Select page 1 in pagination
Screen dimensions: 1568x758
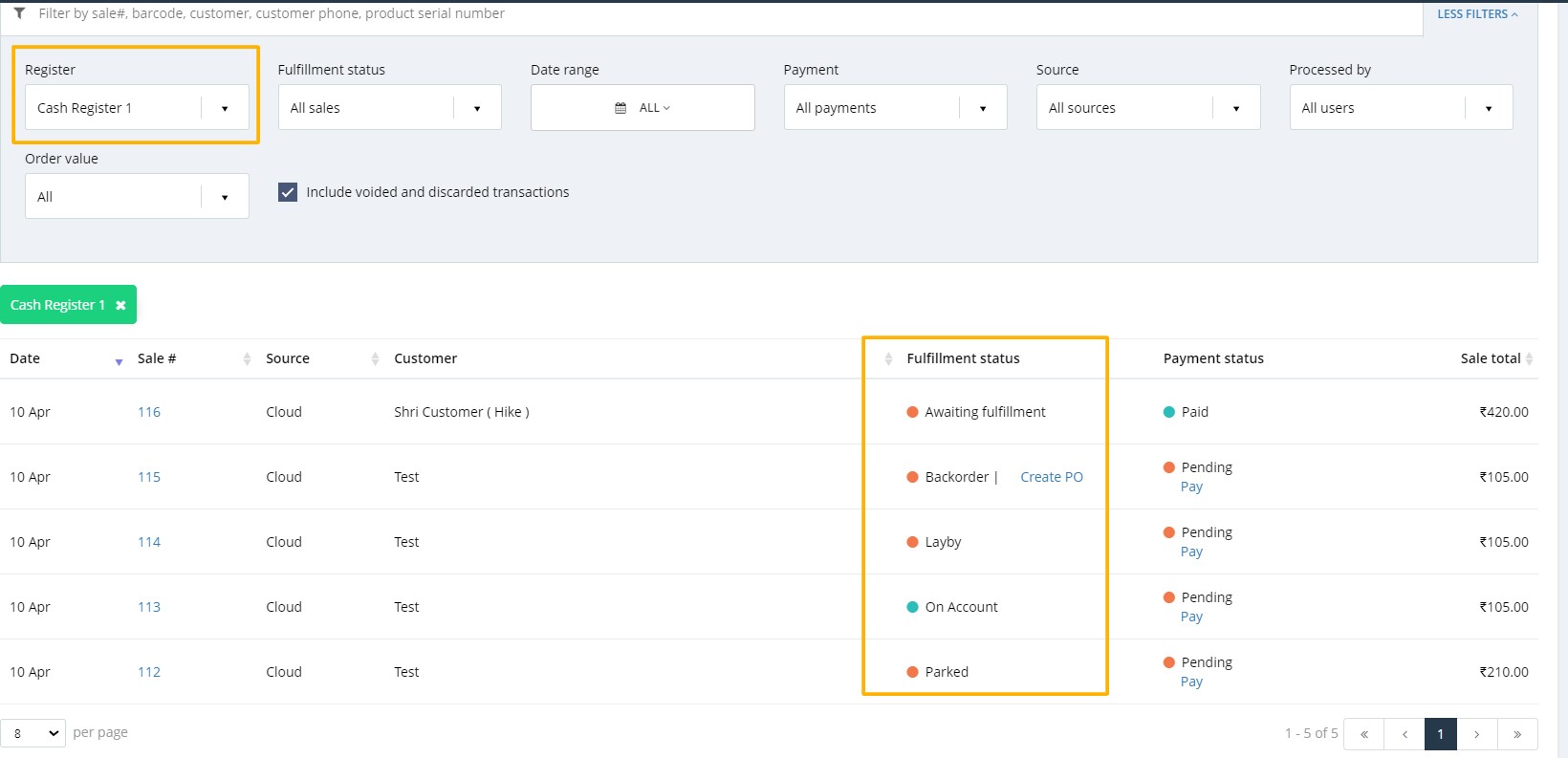point(1440,734)
